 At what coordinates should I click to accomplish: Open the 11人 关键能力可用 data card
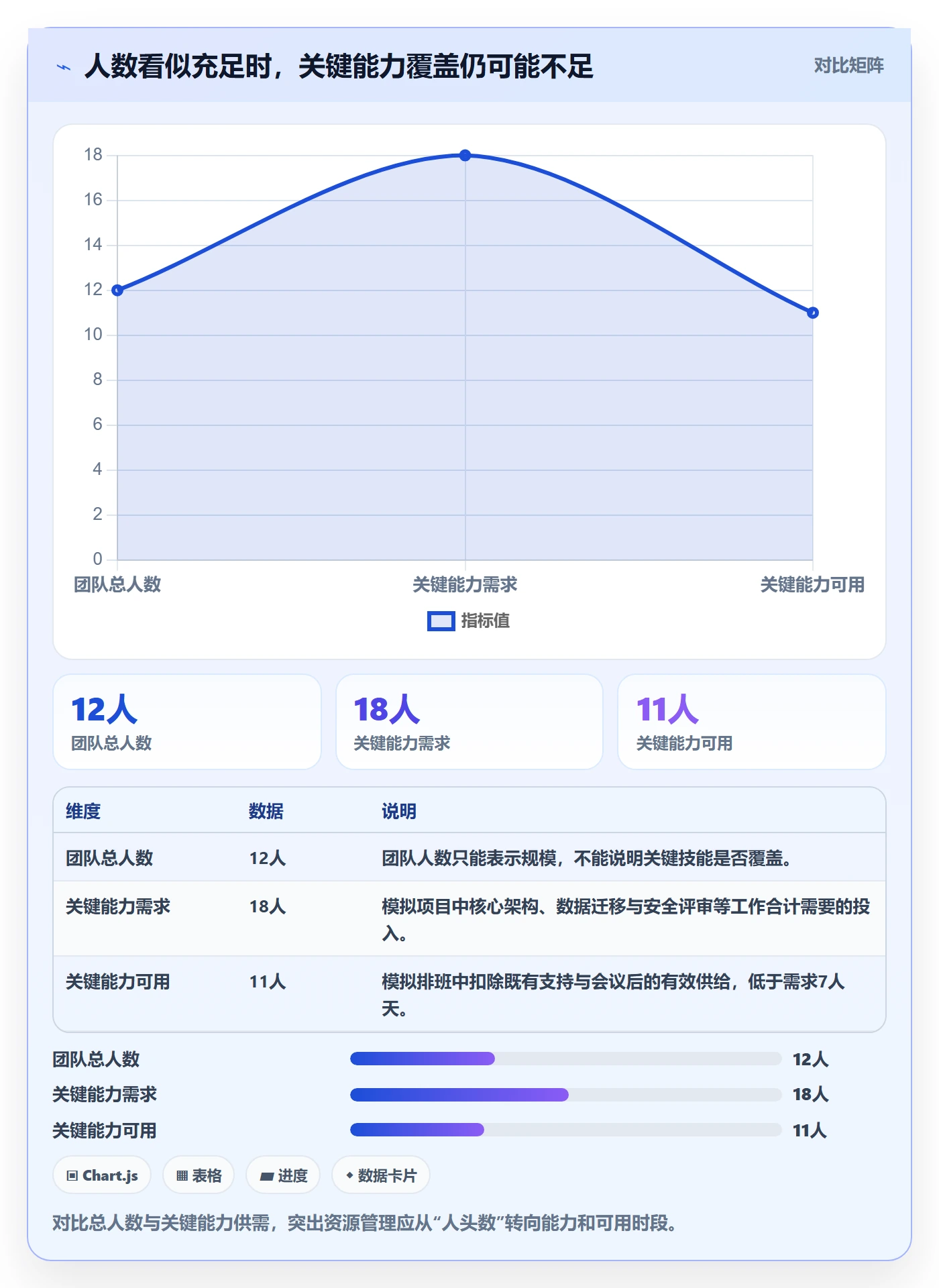[x=752, y=722]
